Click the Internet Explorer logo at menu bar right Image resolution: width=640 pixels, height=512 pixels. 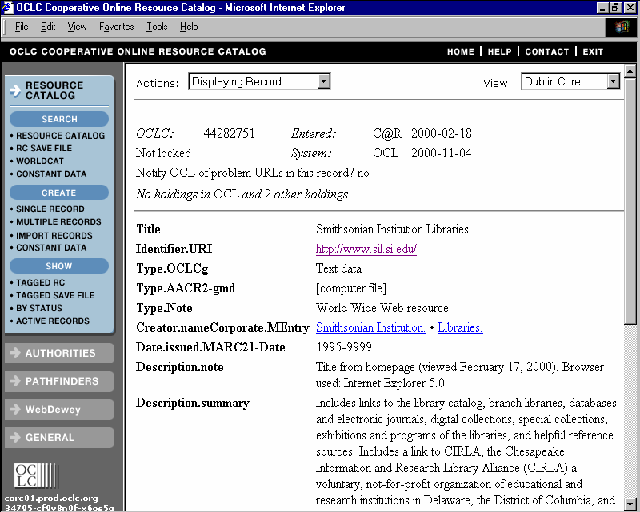(x=626, y=26)
